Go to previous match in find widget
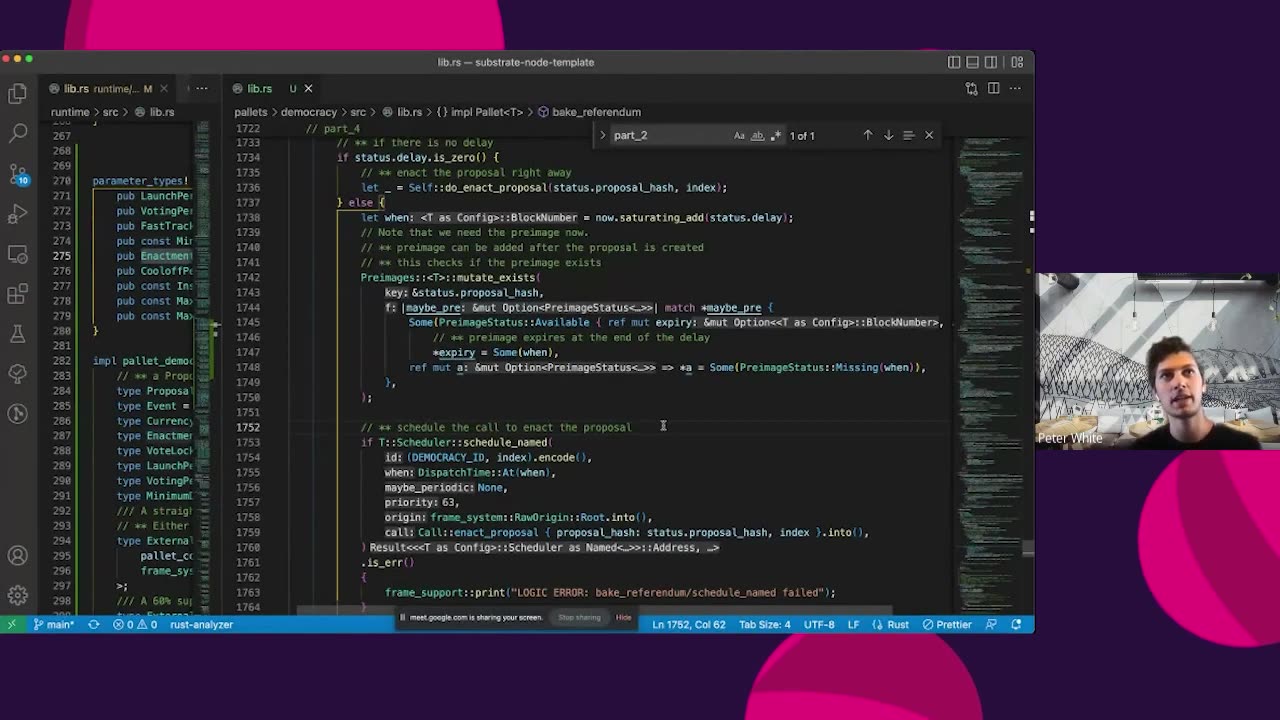The image size is (1280, 720). [867, 135]
